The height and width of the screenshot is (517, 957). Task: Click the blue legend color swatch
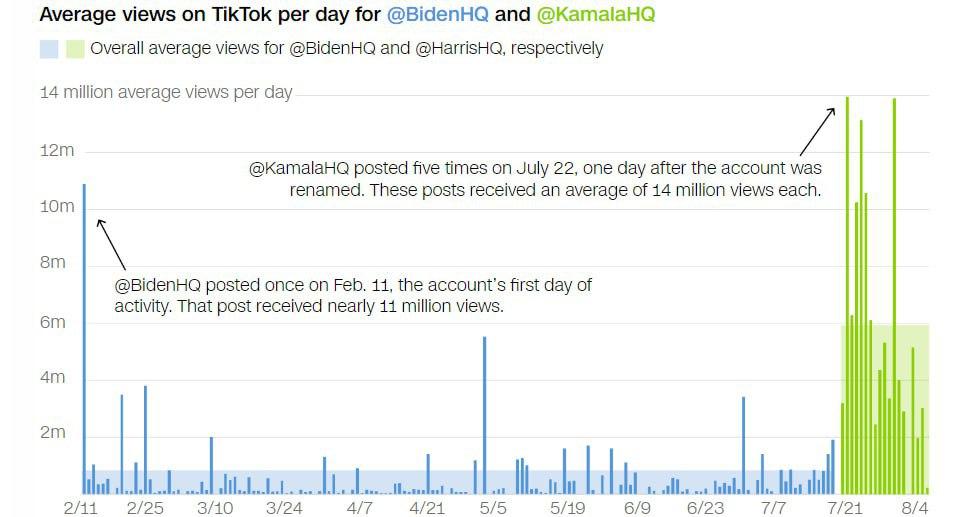[49, 48]
